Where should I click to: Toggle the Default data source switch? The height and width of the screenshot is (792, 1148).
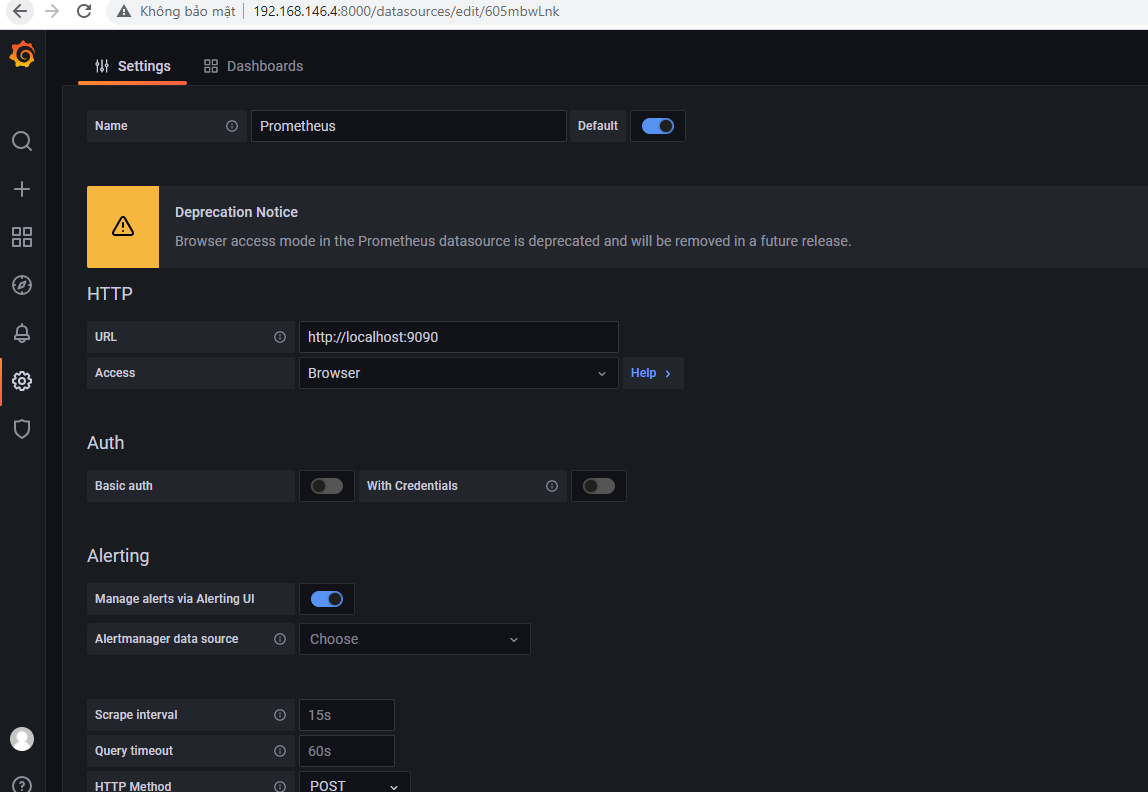point(657,126)
